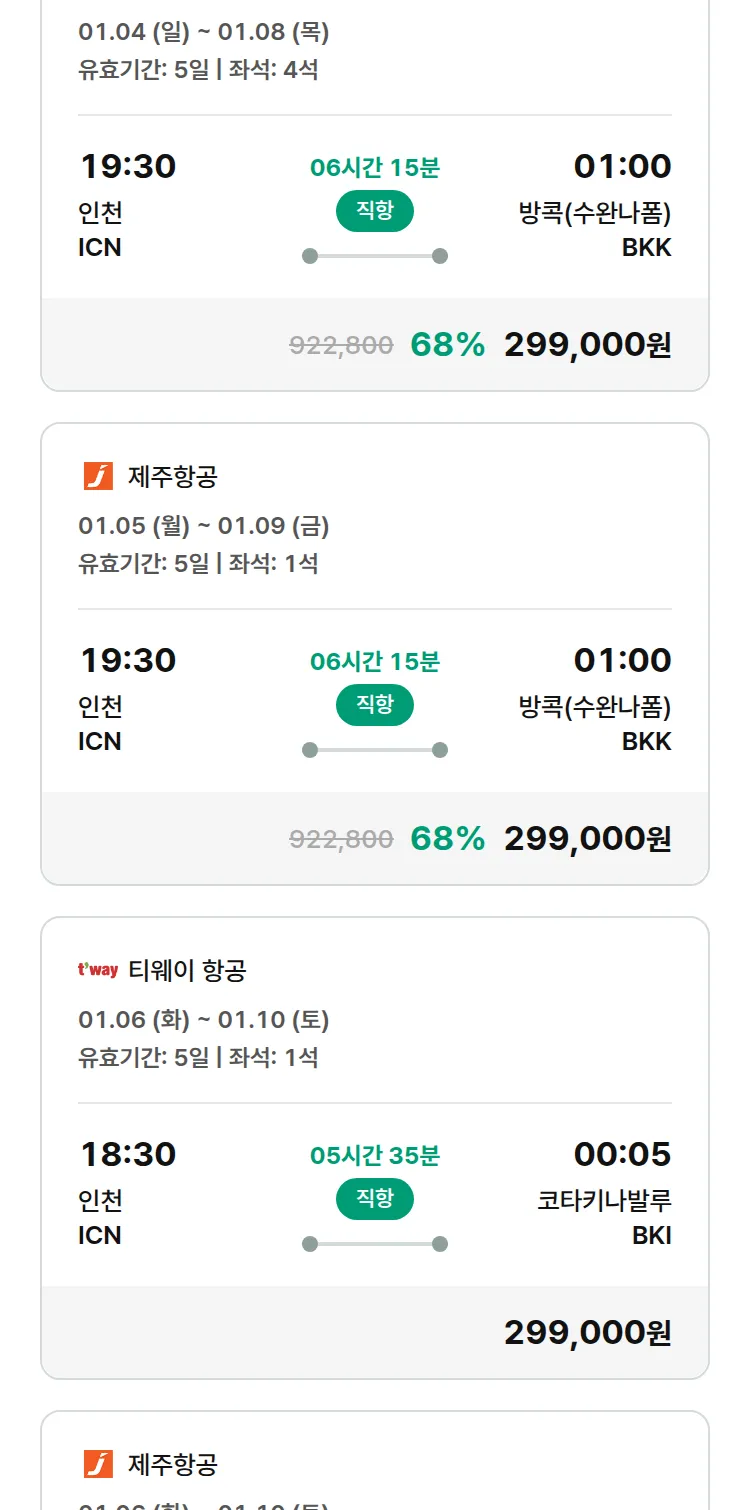Tap the 직항 badge on the 01.04 flight
Screen dimensions: 750x1510
tap(375, 211)
